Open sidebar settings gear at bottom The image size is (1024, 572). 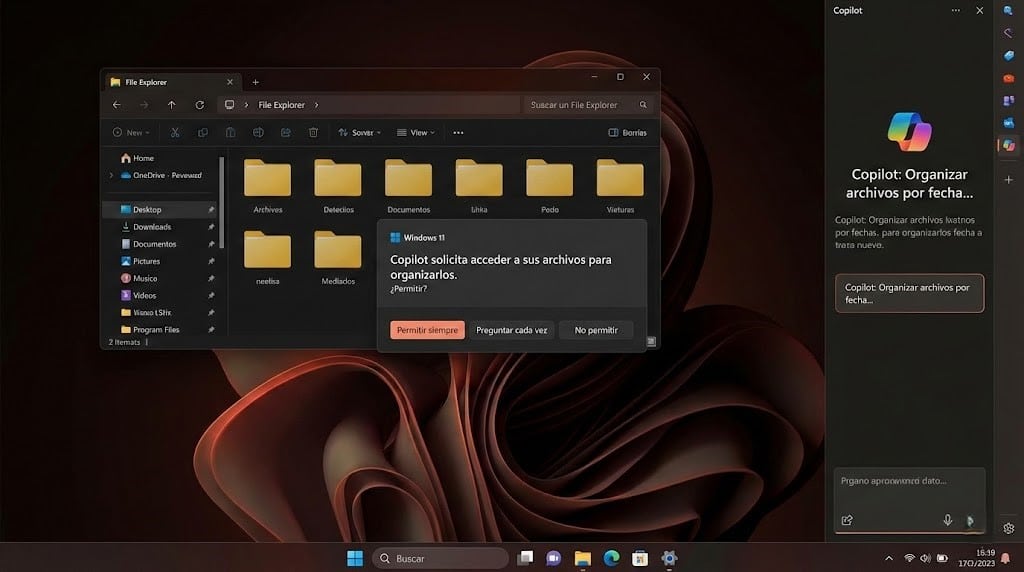point(1008,528)
